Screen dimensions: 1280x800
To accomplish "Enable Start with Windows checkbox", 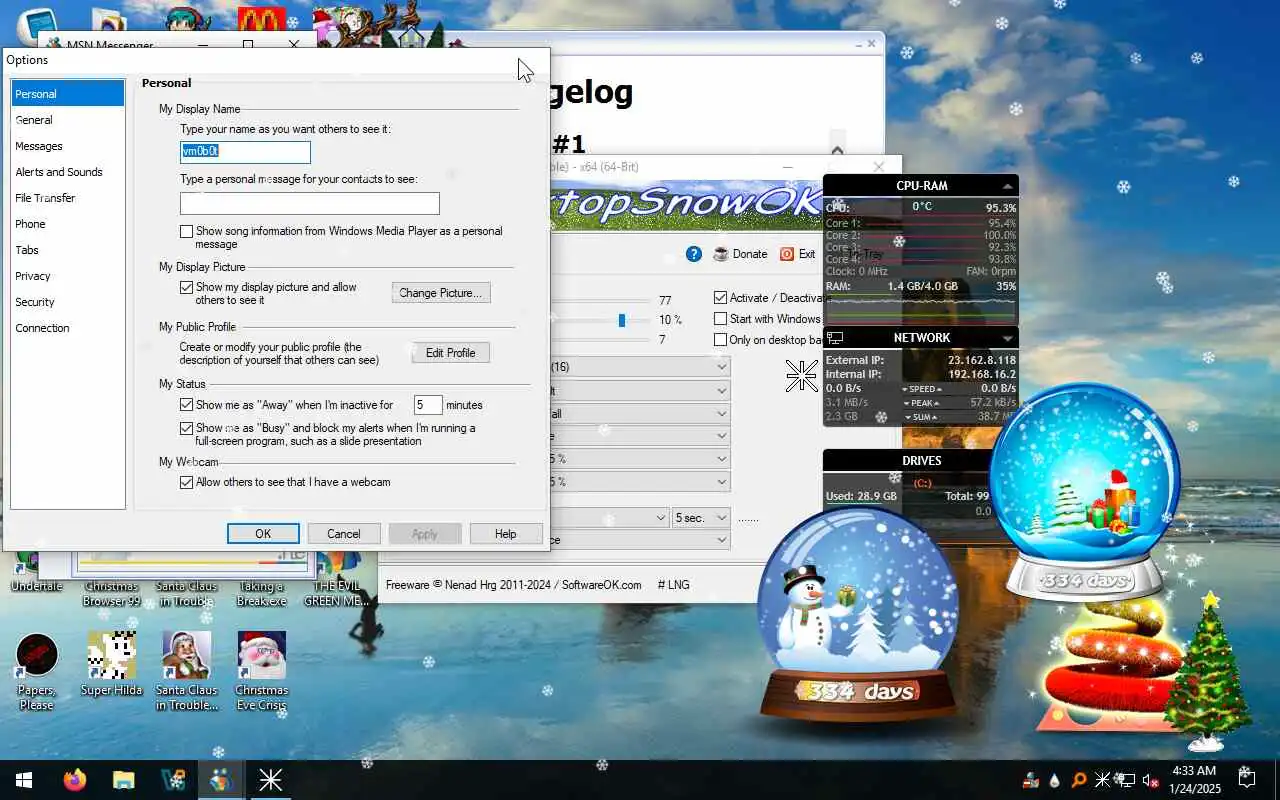I will pos(720,319).
